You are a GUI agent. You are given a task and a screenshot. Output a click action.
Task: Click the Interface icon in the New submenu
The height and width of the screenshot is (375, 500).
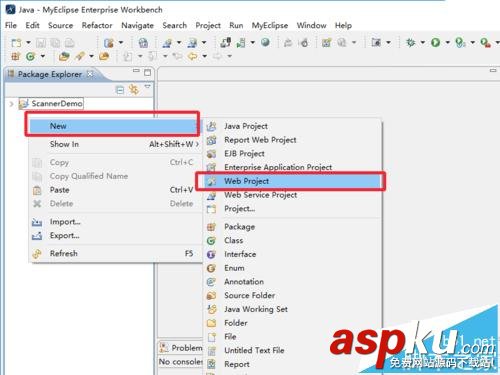[x=211, y=254]
